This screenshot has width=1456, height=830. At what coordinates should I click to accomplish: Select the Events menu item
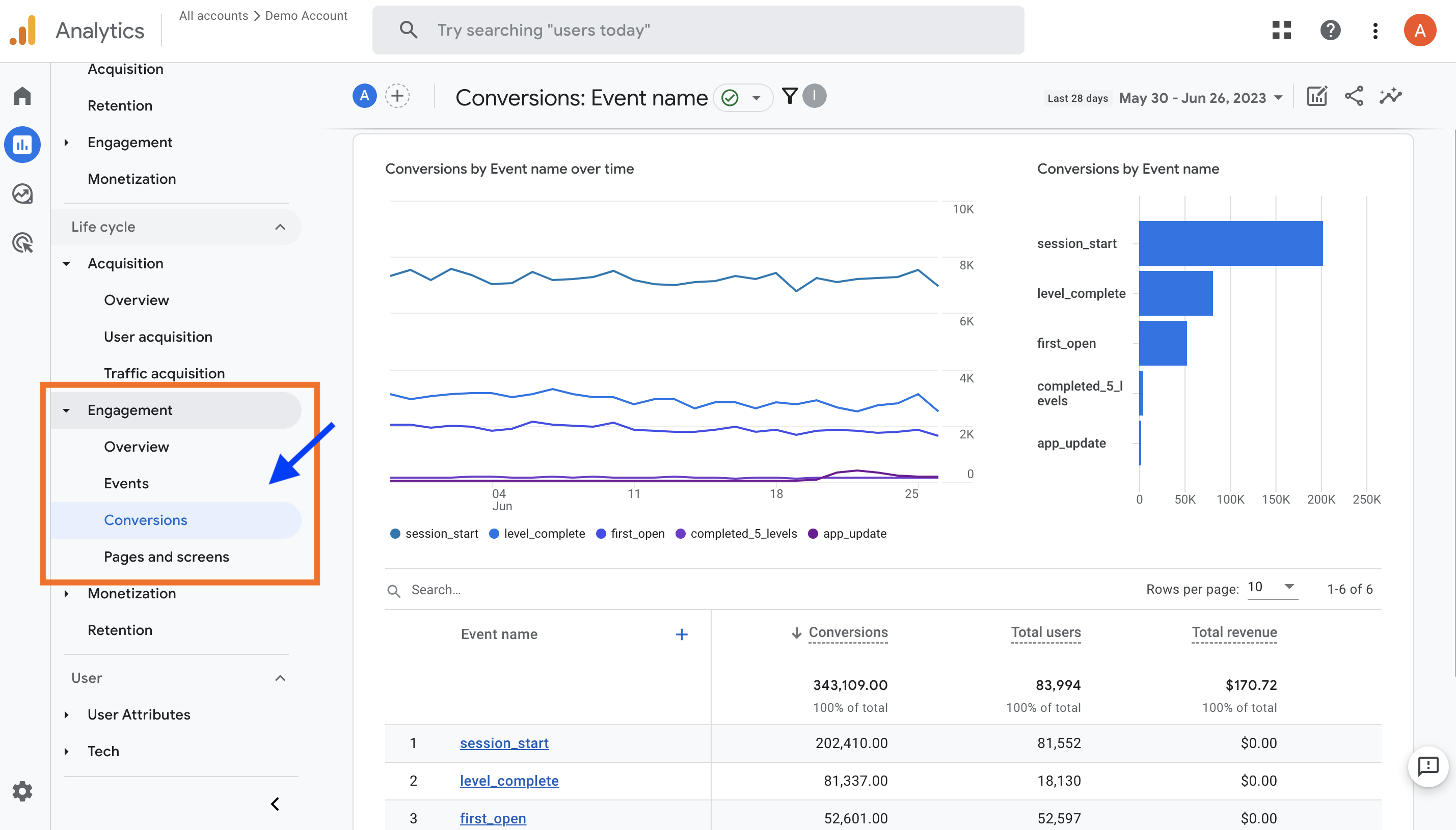(126, 482)
